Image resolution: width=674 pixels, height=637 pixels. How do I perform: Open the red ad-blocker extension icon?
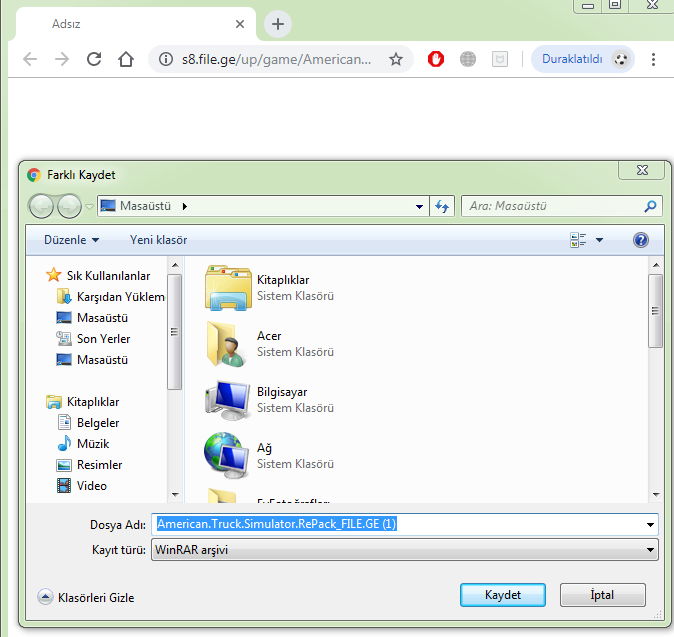pos(435,59)
